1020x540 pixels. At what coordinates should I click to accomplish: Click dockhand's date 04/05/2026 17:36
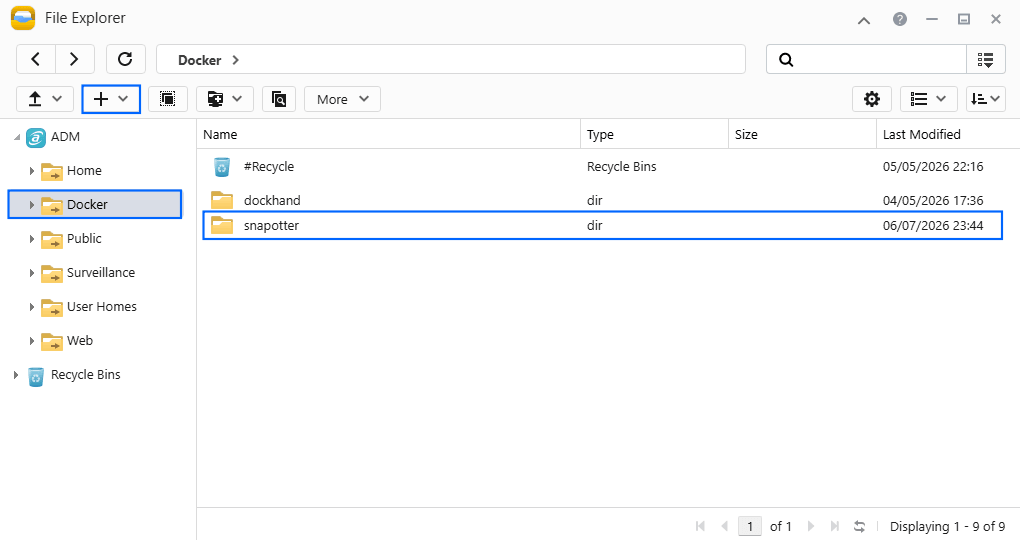click(x=933, y=200)
